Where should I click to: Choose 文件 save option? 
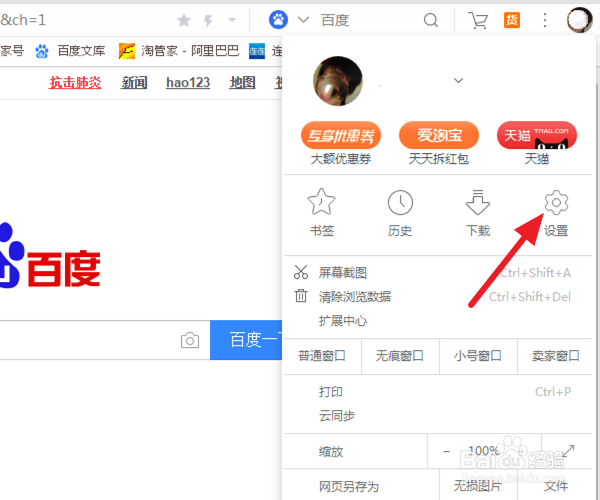click(x=556, y=486)
